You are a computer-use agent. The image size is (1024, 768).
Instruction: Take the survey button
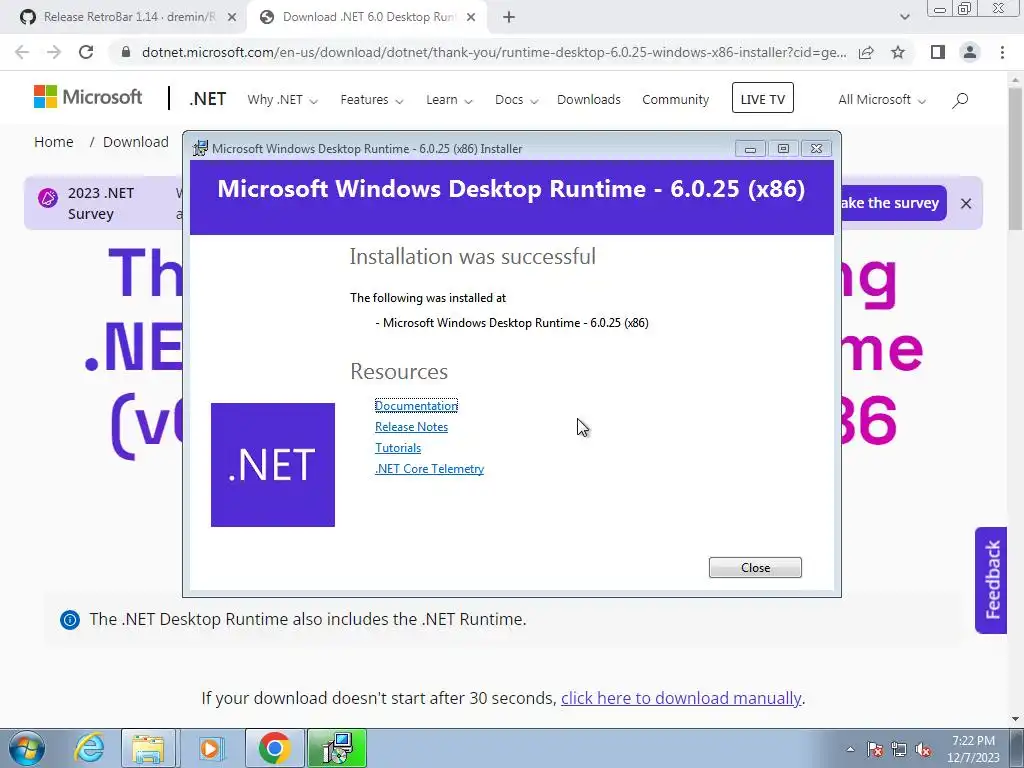(893, 203)
